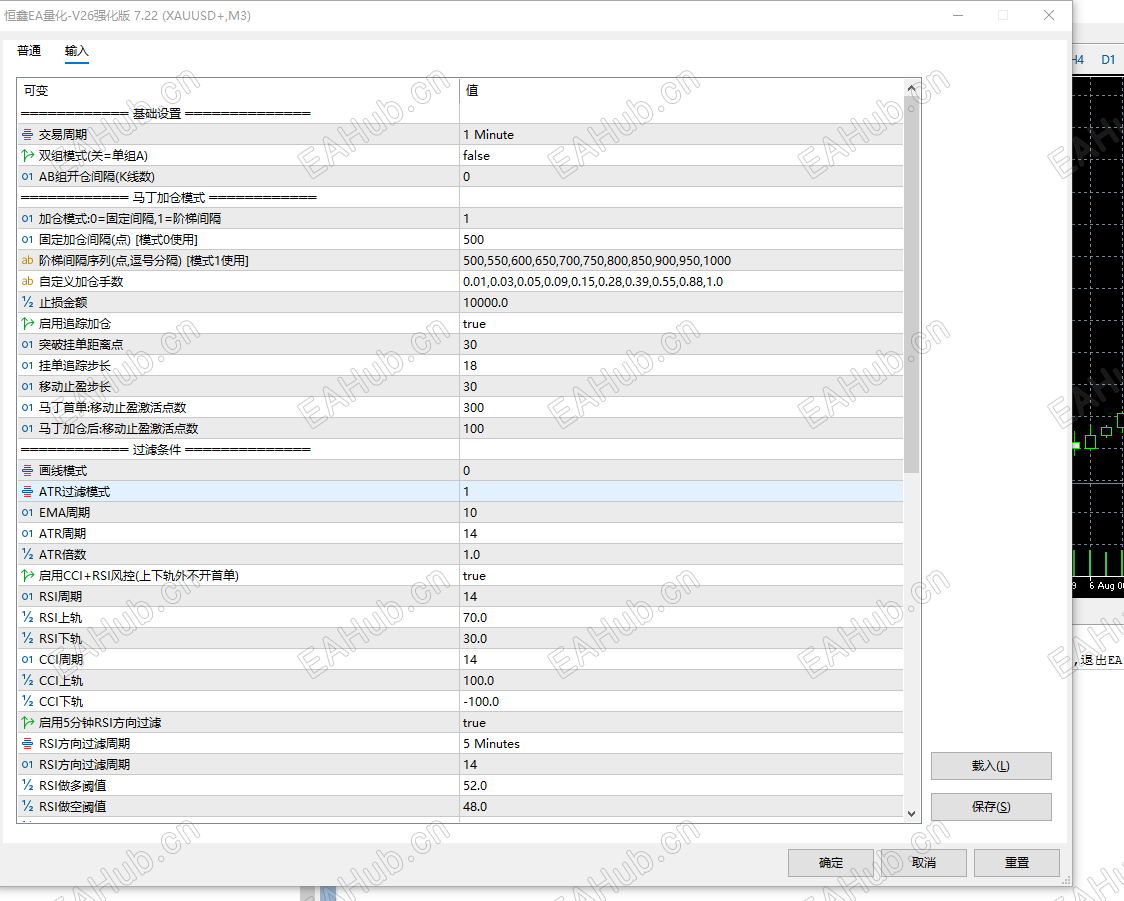Click the boolean icon beside 启用CCI+RSI风控

coord(27,576)
